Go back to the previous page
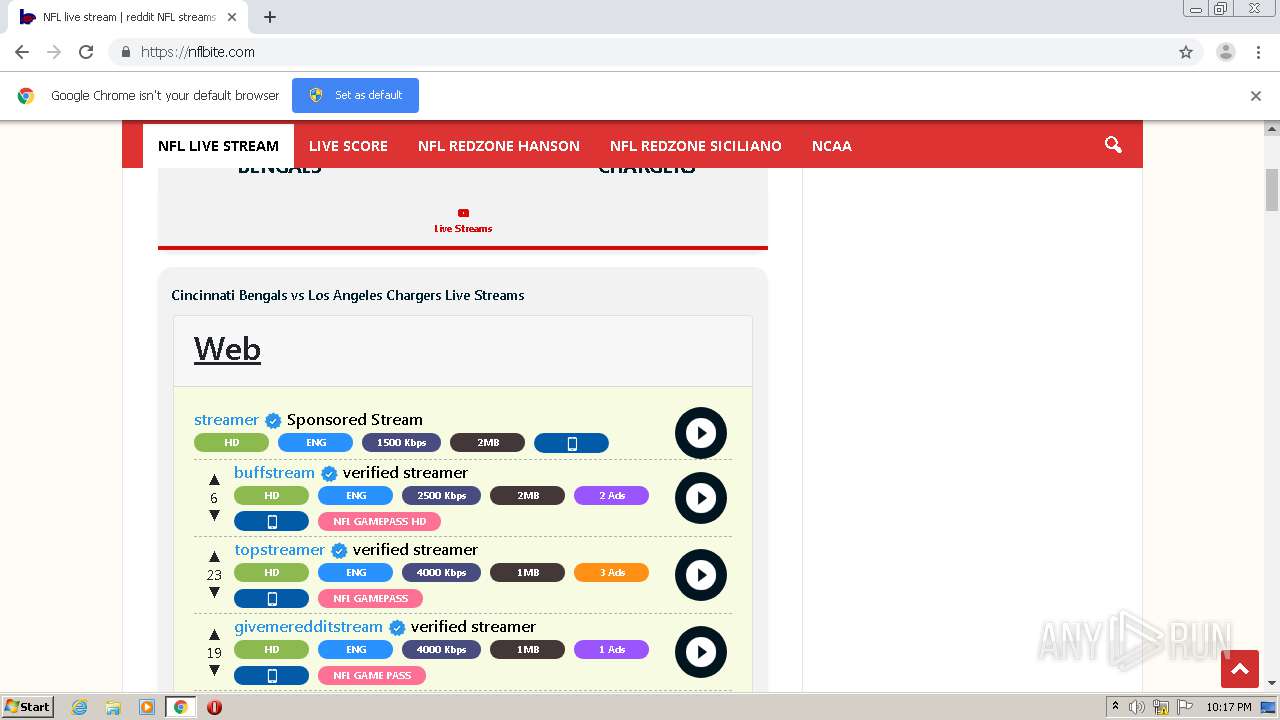The width and height of the screenshot is (1280, 720). pos(22,52)
